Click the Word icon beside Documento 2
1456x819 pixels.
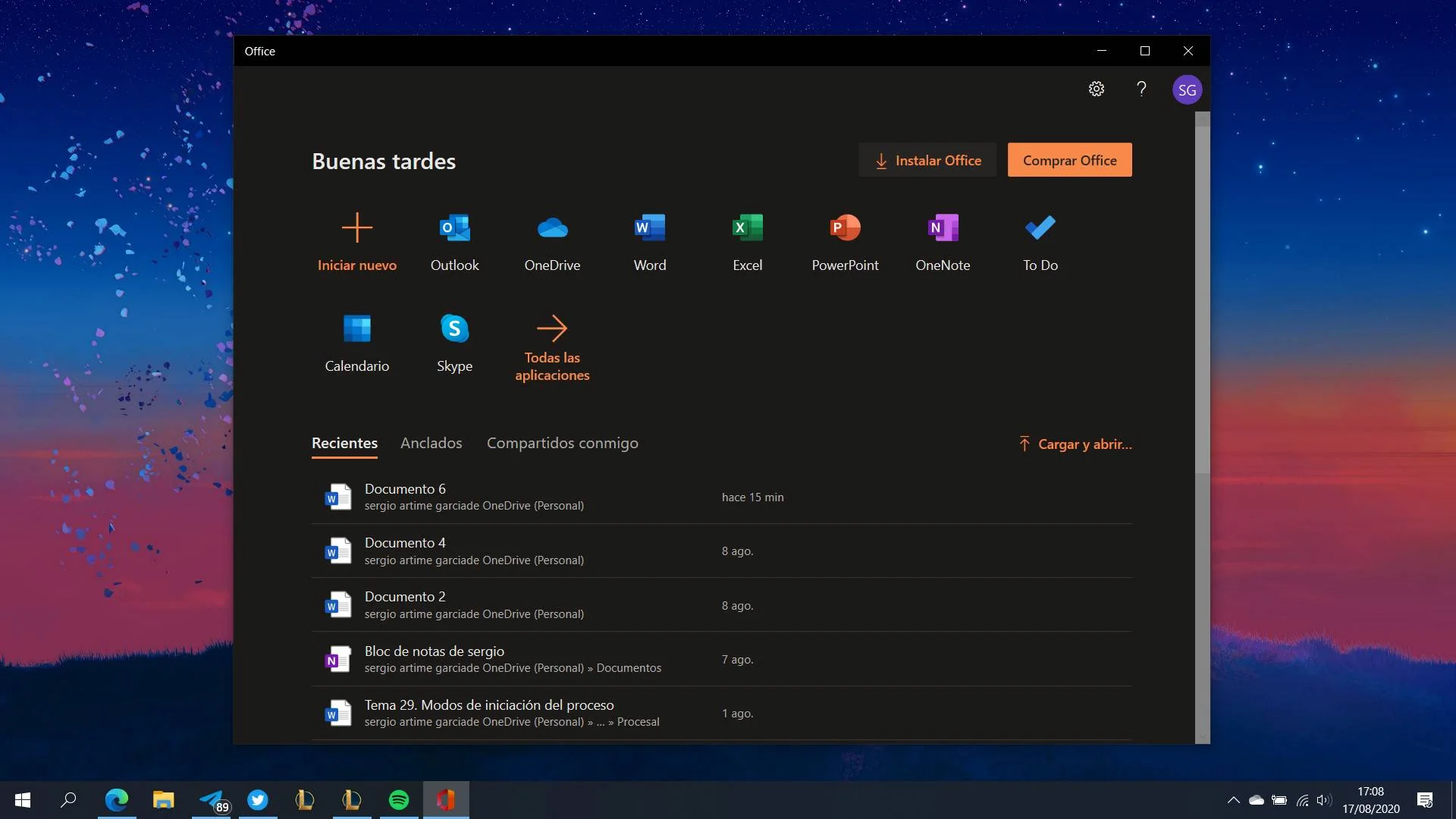(x=338, y=605)
